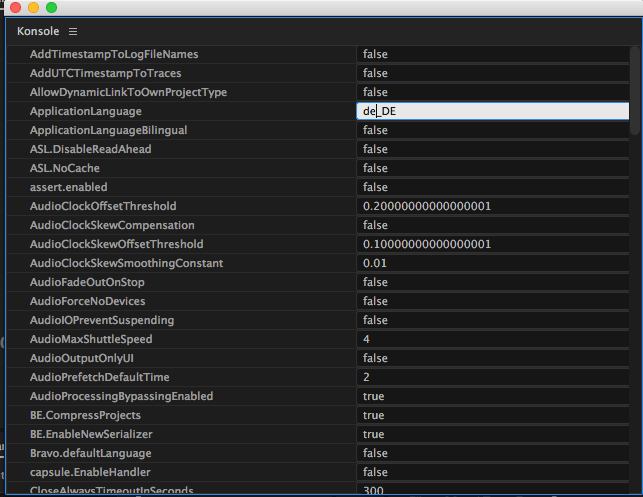Viewport: 643px width, 497px height.
Task: Toggle the assert.enabled false value
Action: (x=490, y=188)
